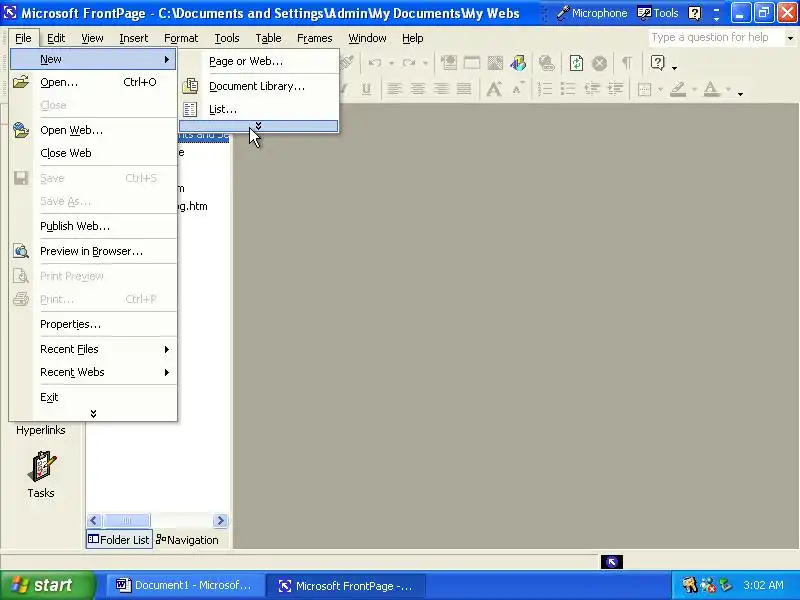Switch to Document1 Microsoft Word taskbar button
Viewport: 800px width, 600px height.
tap(185, 585)
